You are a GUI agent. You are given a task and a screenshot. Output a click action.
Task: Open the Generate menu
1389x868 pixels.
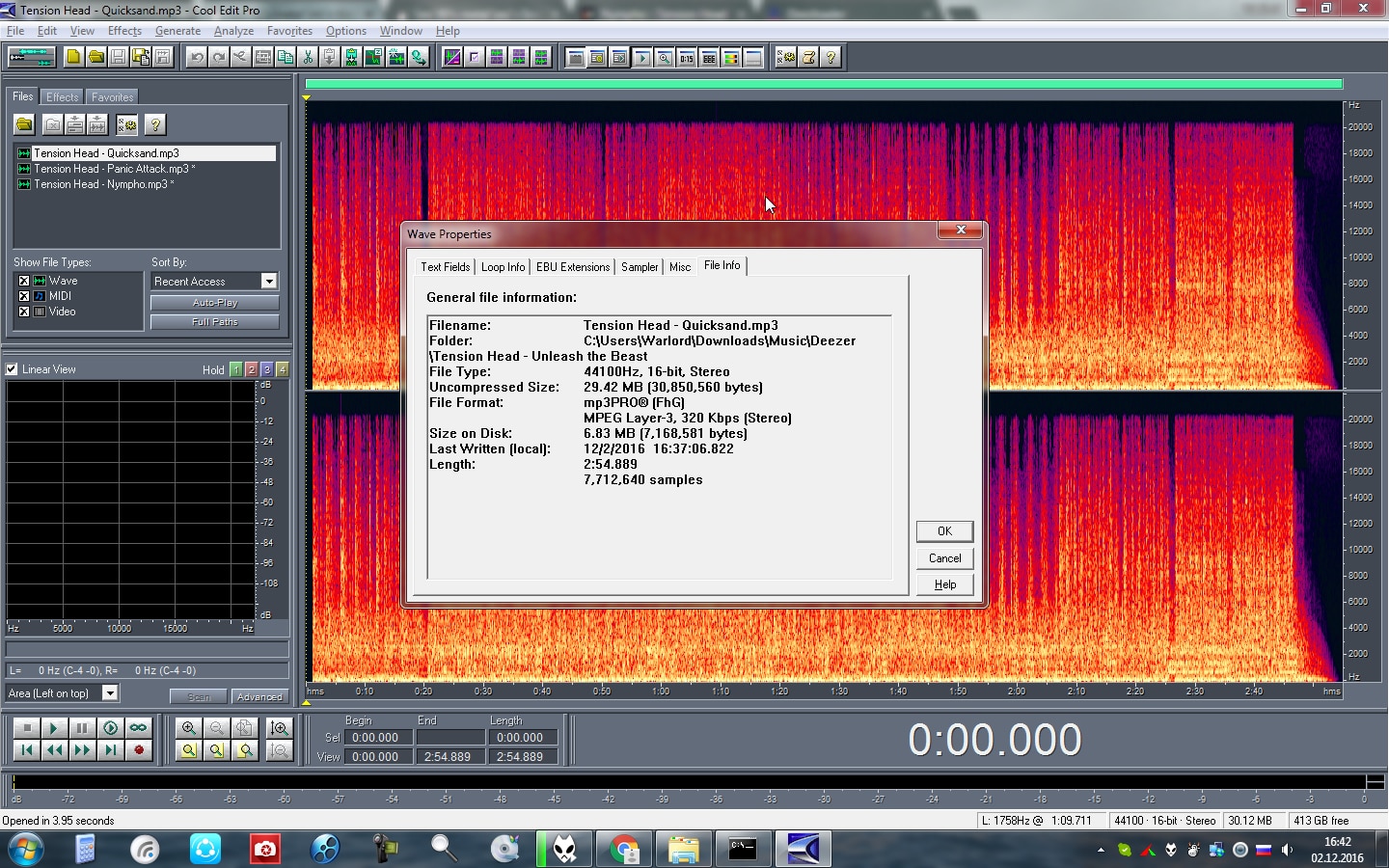[x=177, y=31]
